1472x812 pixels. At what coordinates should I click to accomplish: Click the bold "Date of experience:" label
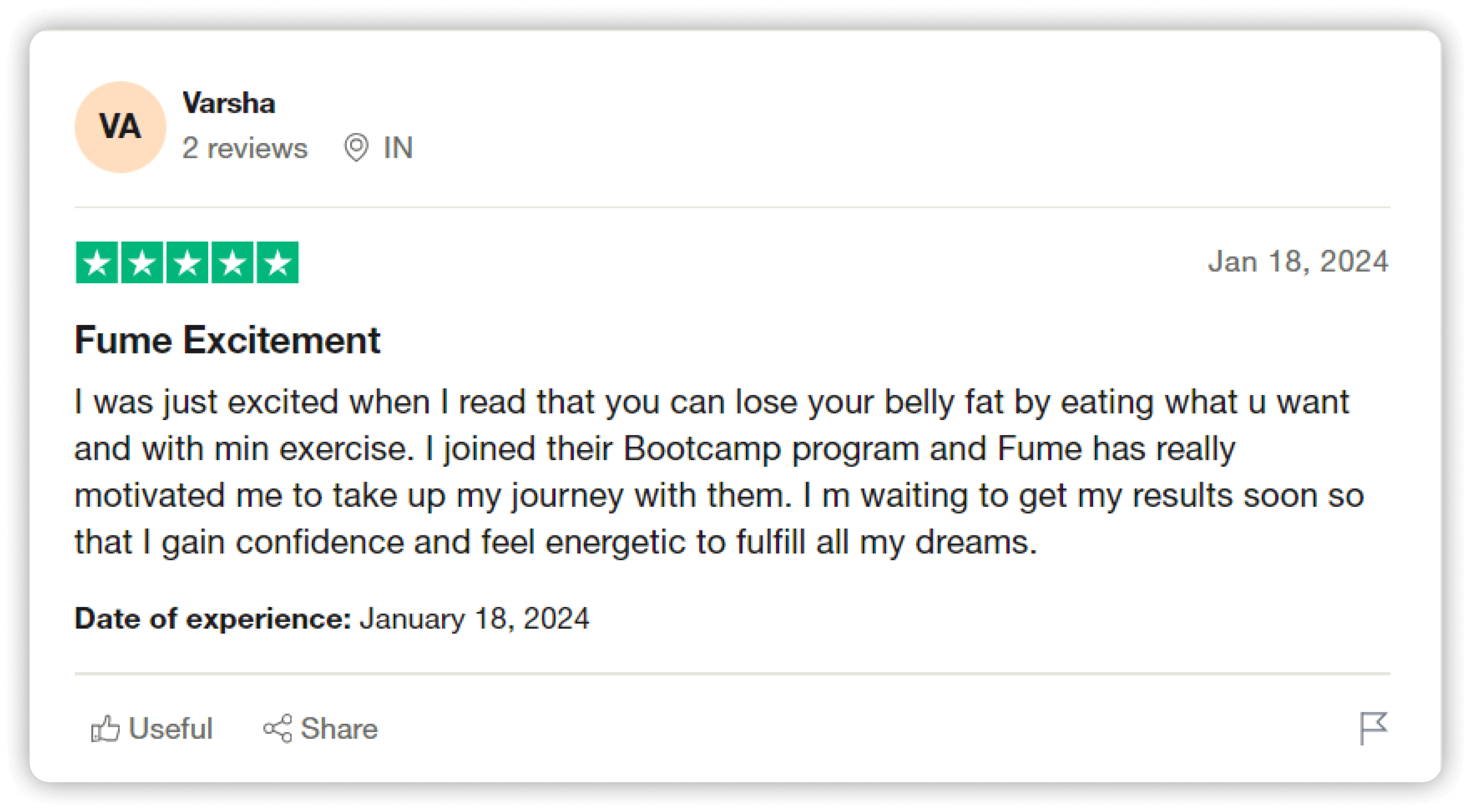(x=213, y=618)
